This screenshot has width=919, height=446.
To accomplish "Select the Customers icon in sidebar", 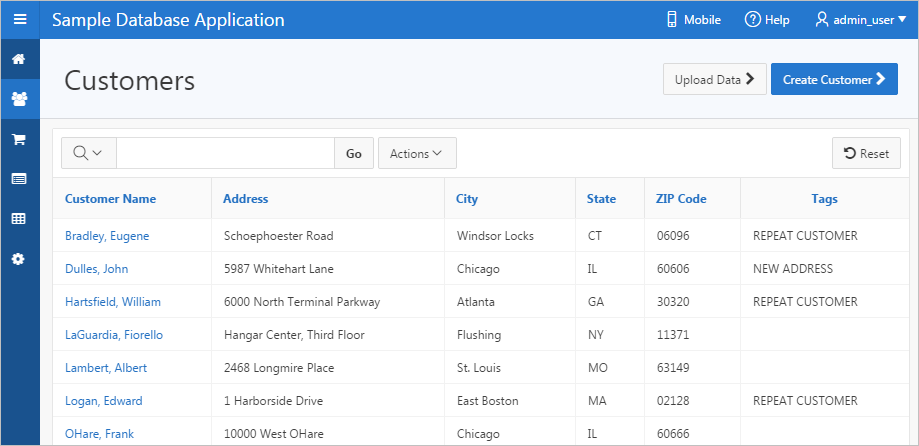I will point(19,99).
